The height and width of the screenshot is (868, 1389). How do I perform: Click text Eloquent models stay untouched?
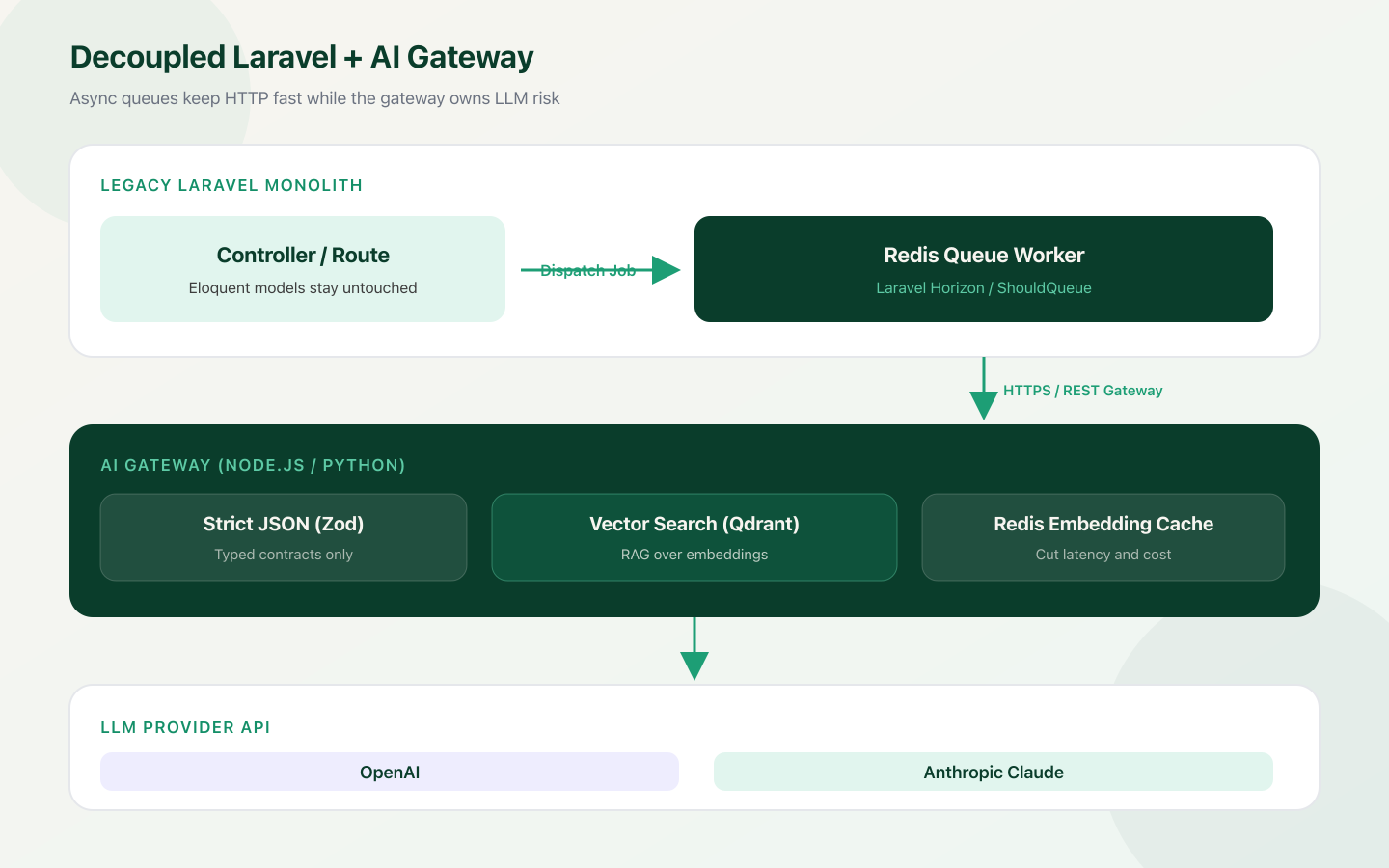point(303,288)
